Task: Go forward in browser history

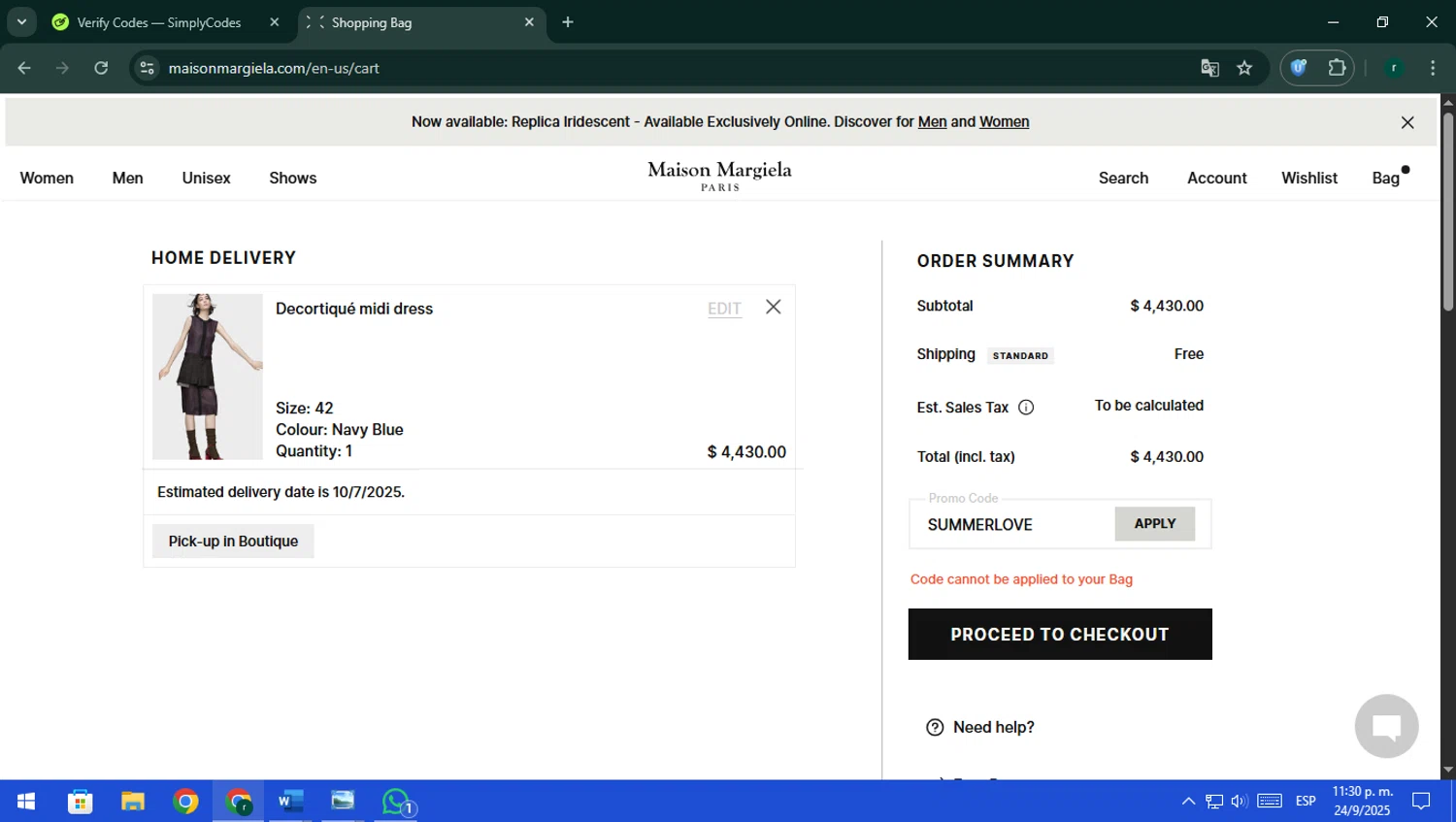Action: [x=62, y=68]
